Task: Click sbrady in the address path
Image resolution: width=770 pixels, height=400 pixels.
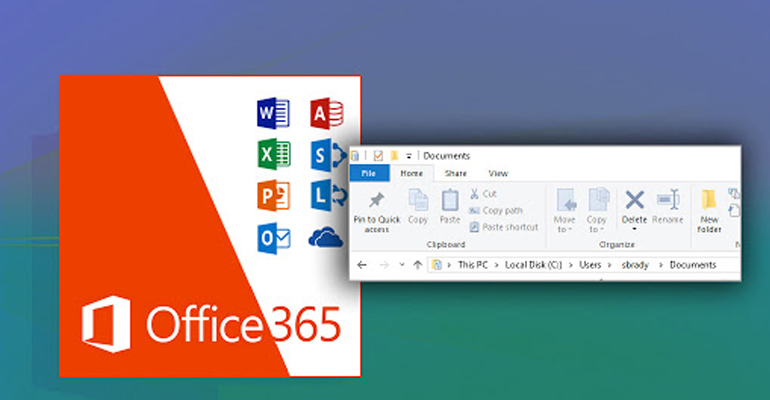Action: pos(635,265)
